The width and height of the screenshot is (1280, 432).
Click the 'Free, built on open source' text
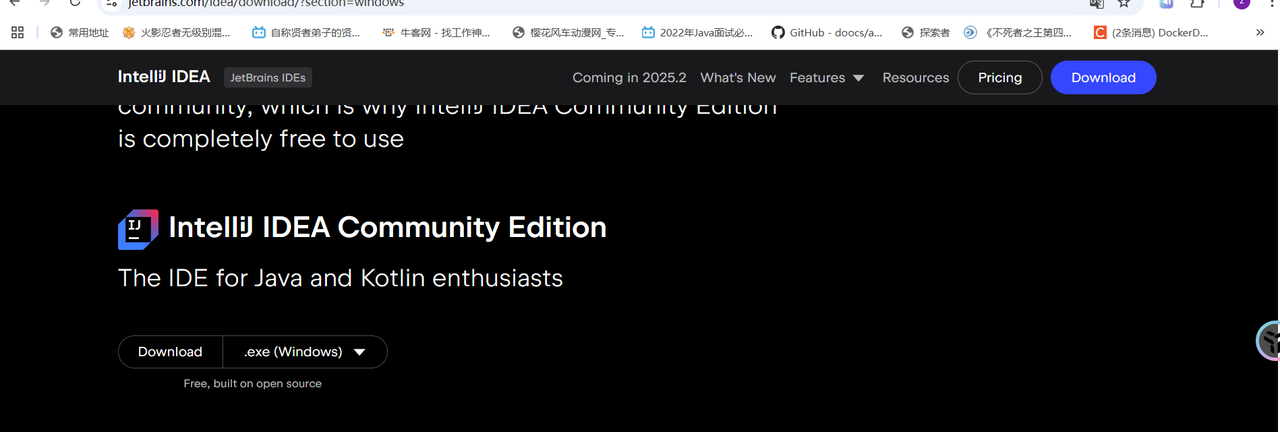[x=253, y=383]
